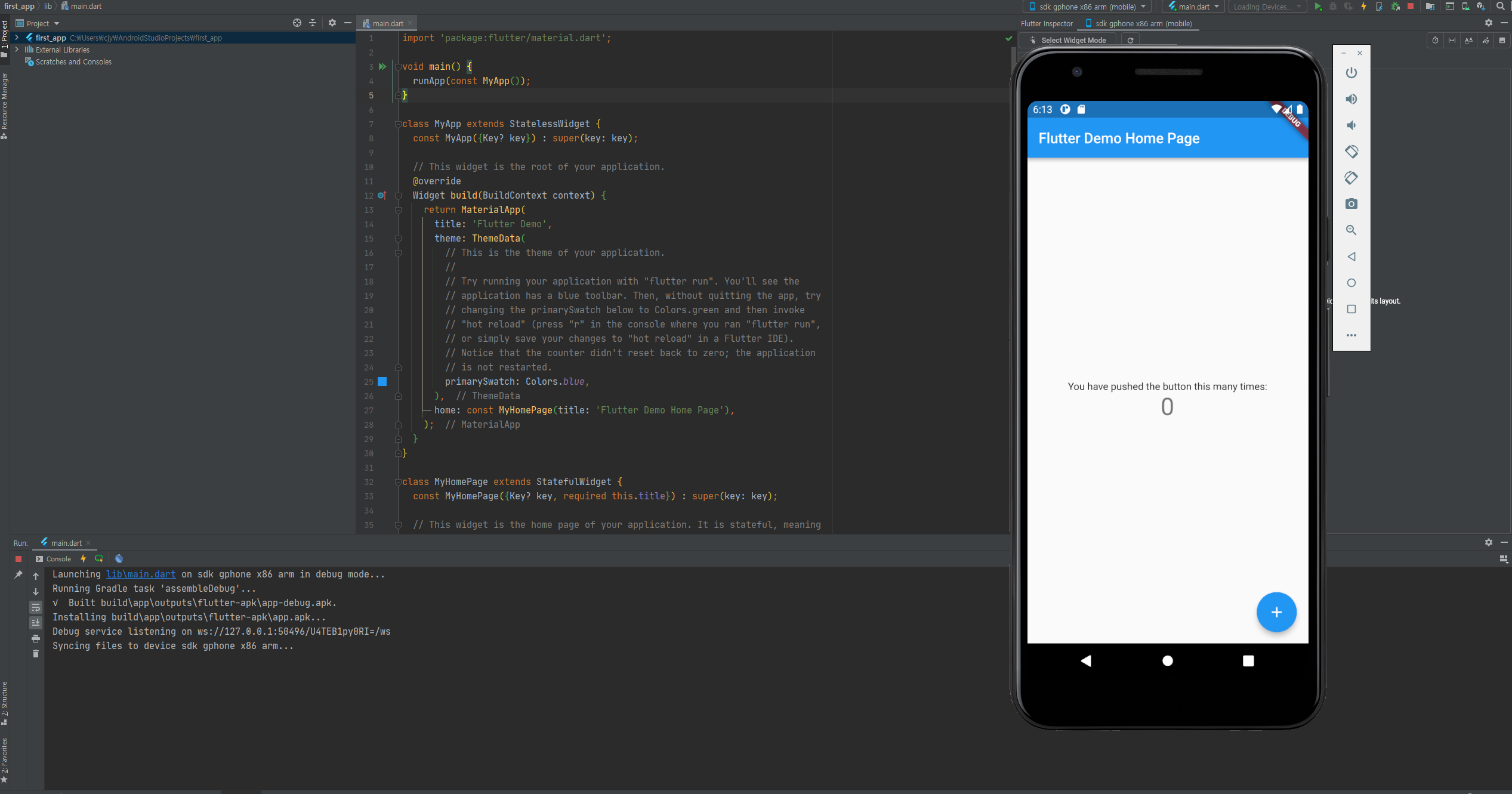Screen dimensions: 1512x794
Task: Click the refresh icon in Flutter Inspector
Action: point(1130,41)
